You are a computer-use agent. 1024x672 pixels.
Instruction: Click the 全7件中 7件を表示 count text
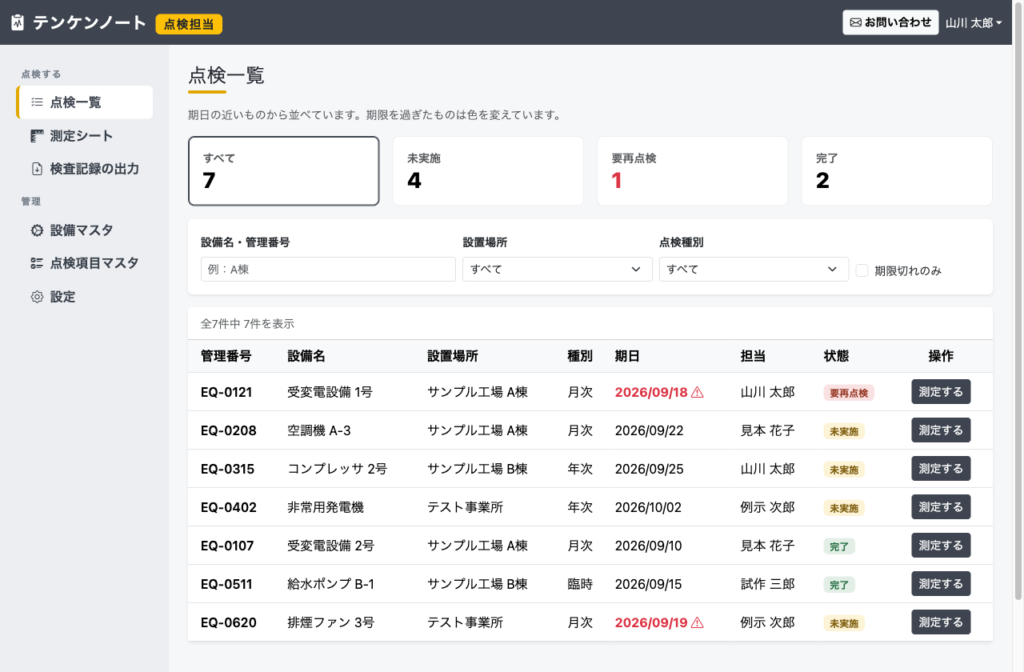[x=248, y=323]
